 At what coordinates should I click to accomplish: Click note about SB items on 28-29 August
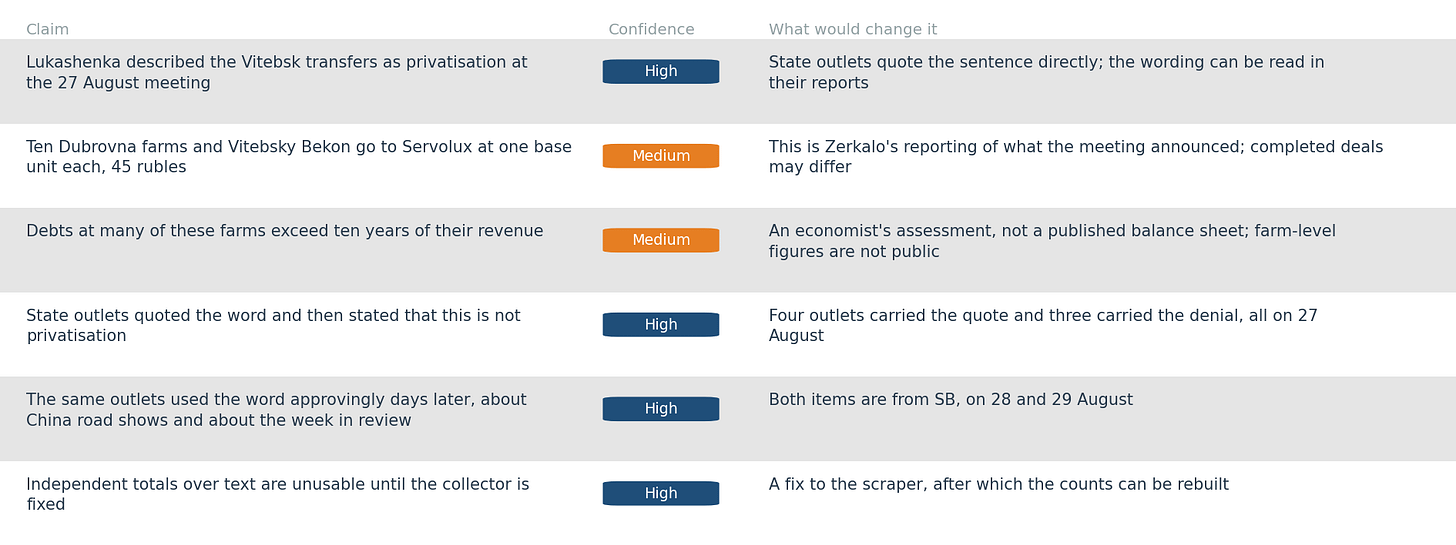coord(951,400)
